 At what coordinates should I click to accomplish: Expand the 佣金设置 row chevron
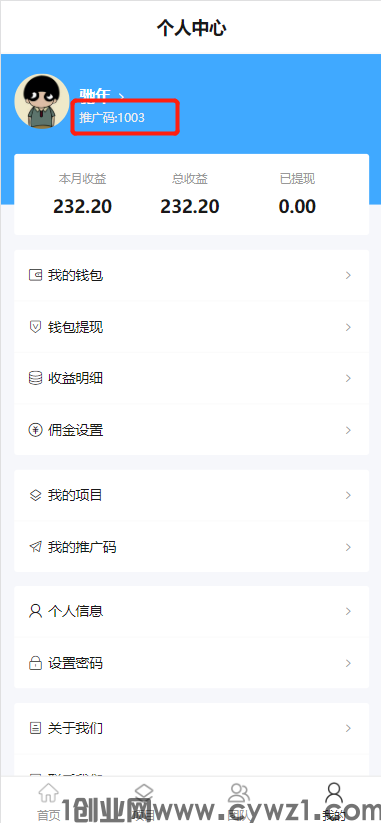tap(348, 430)
